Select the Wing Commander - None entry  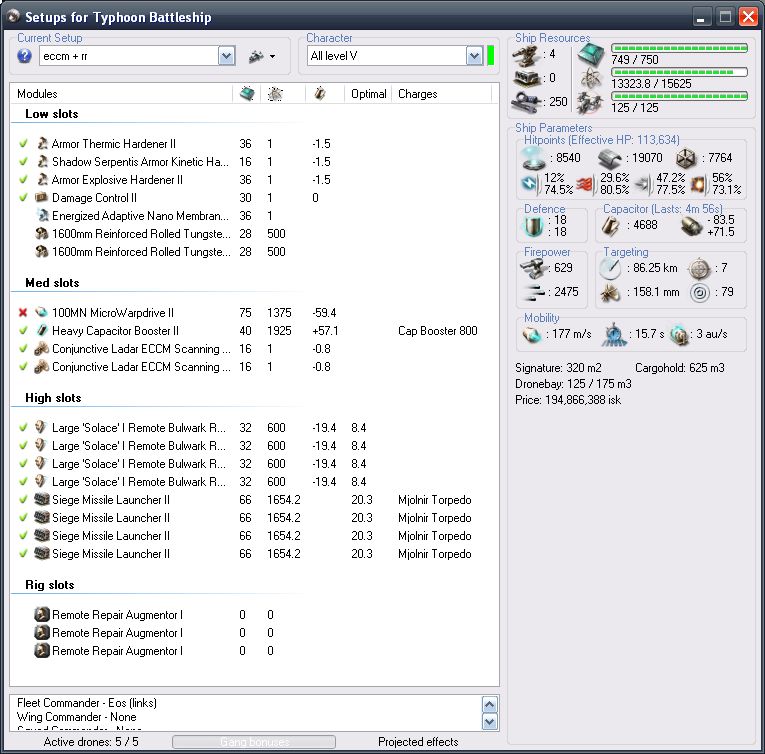[x=77, y=717]
